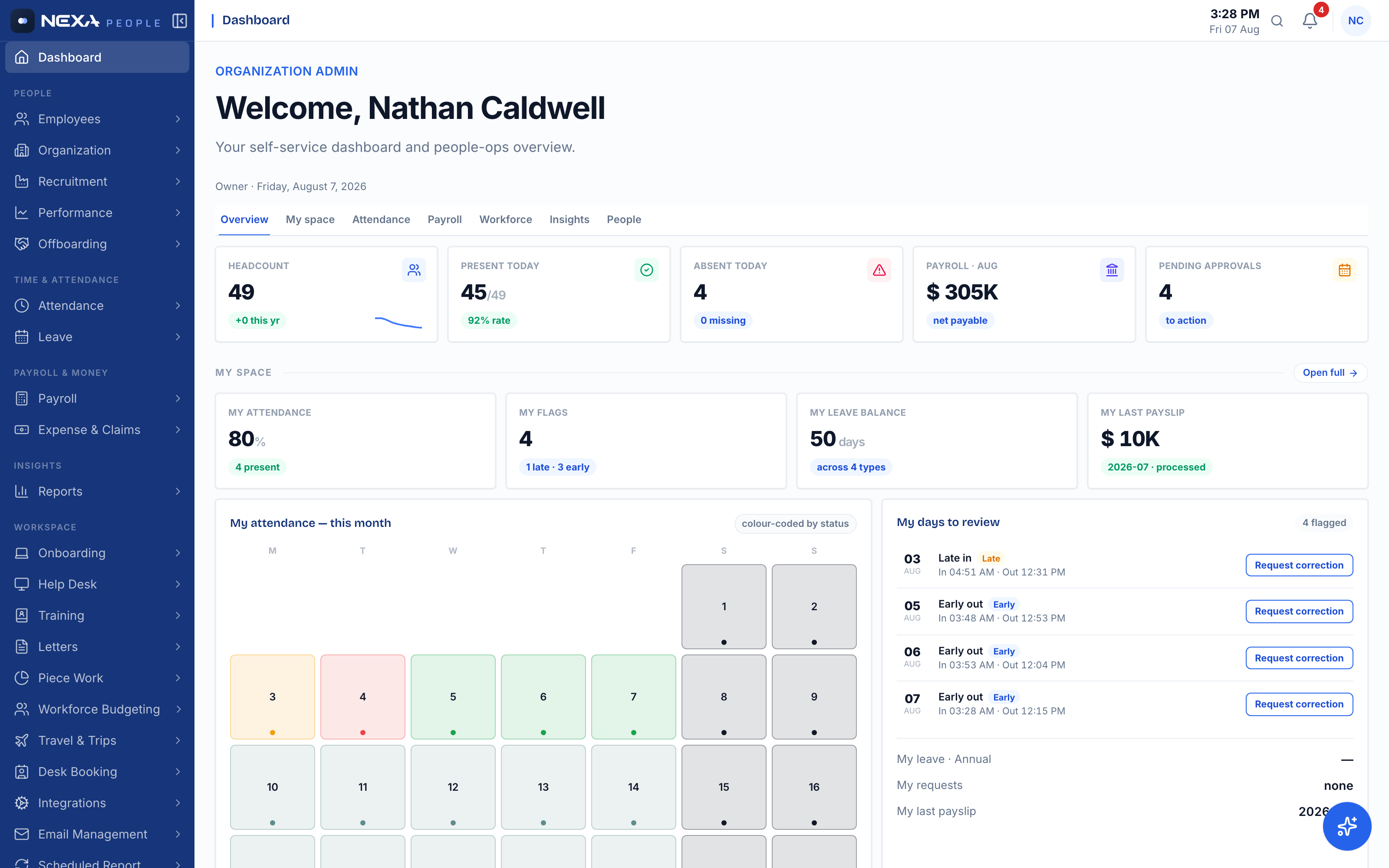Click the Piece Work pie icon
This screenshot has height=868, width=1389.
click(x=22, y=677)
